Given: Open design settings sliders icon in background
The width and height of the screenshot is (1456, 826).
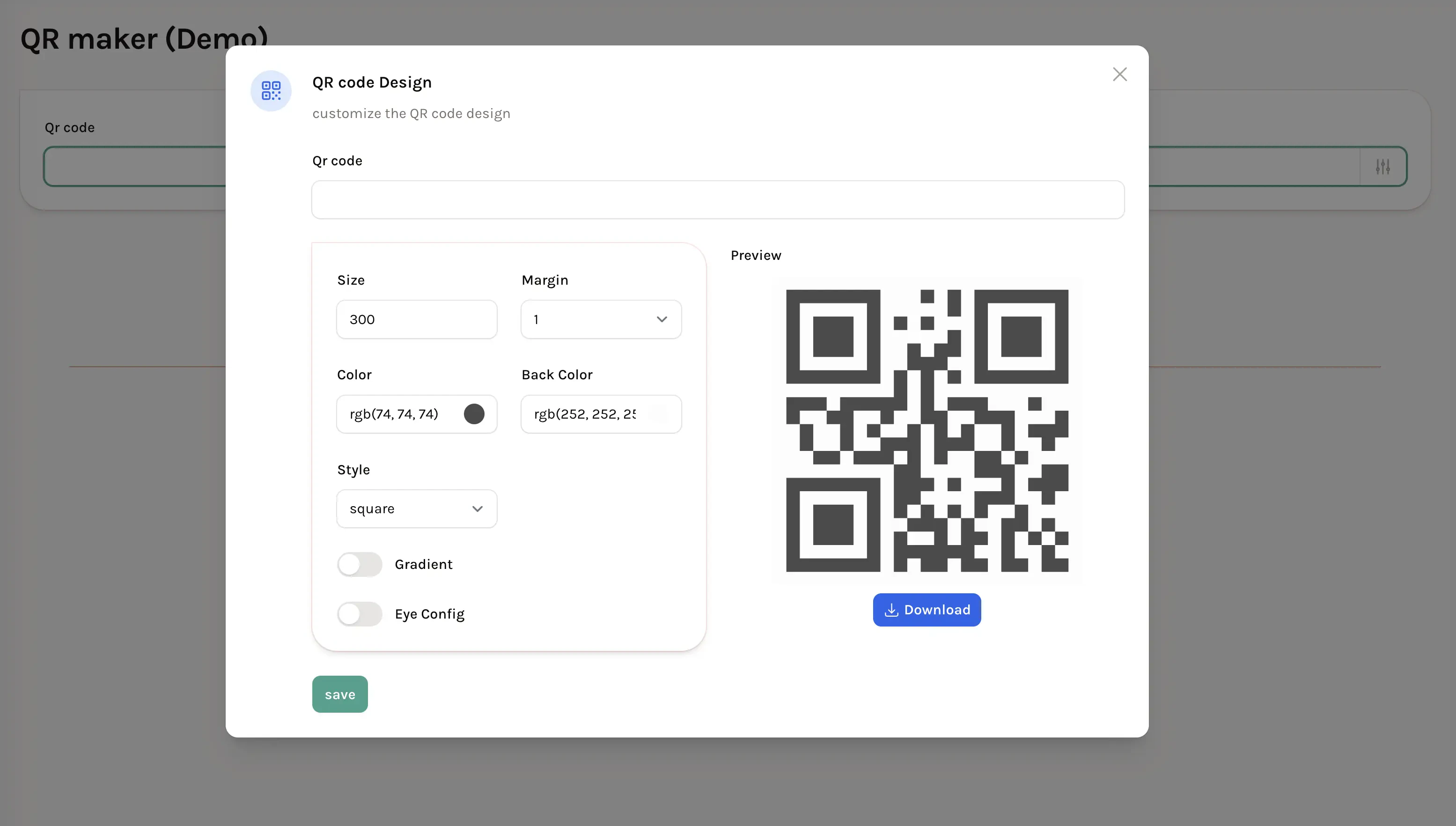Looking at the screenshot, I should point(1383,166).
